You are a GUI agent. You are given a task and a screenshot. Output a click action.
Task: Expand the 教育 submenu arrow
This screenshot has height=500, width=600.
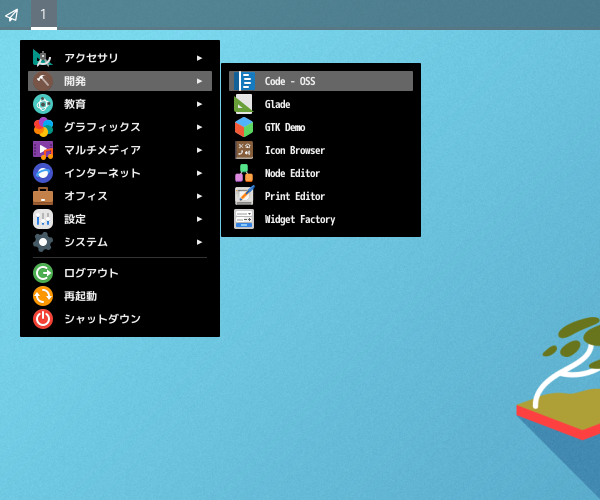200,104
